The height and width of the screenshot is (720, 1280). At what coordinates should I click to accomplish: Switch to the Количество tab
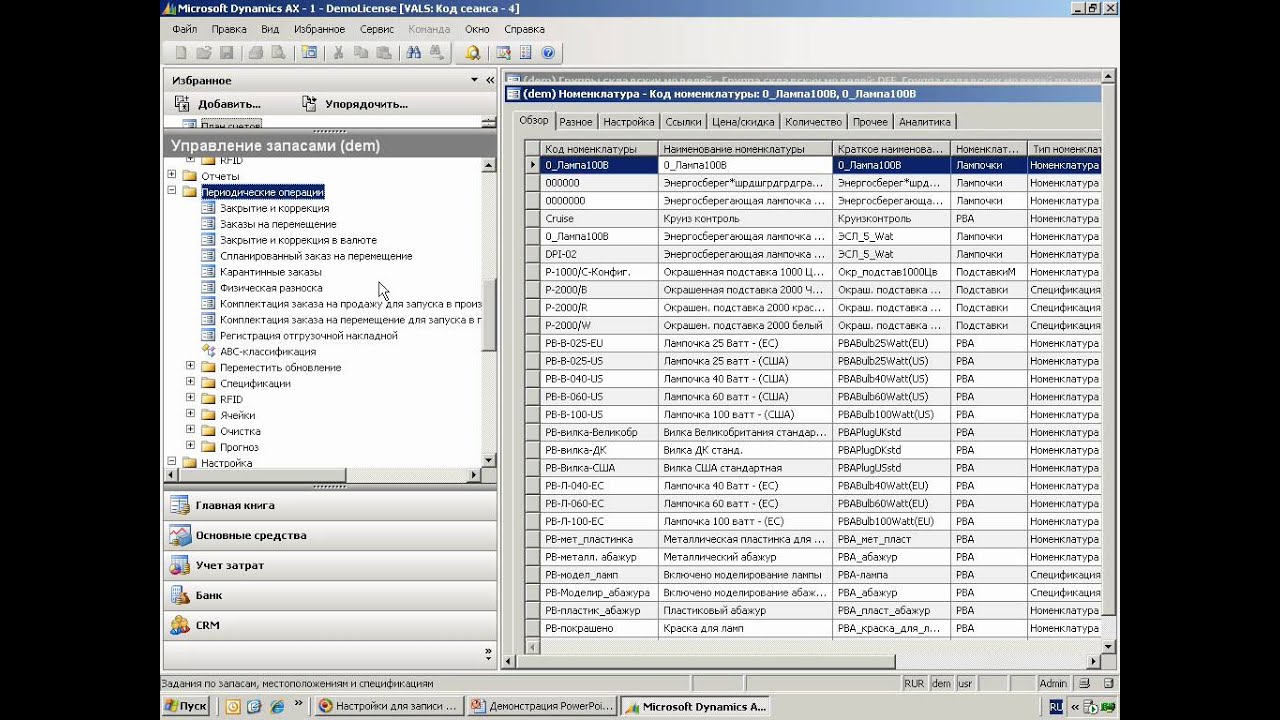click(x=813, y=122)
